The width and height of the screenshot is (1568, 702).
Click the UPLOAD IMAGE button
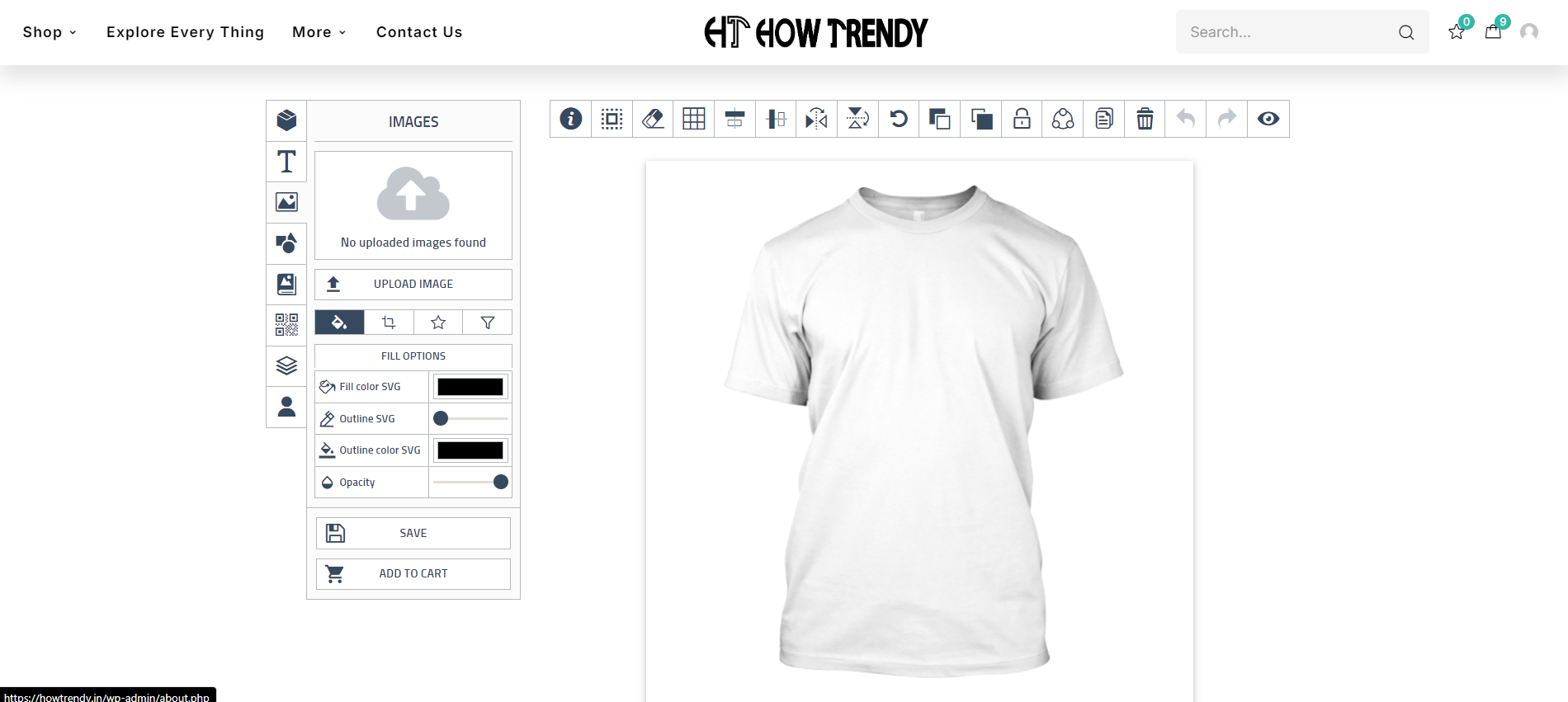click(x=413, y=284)
